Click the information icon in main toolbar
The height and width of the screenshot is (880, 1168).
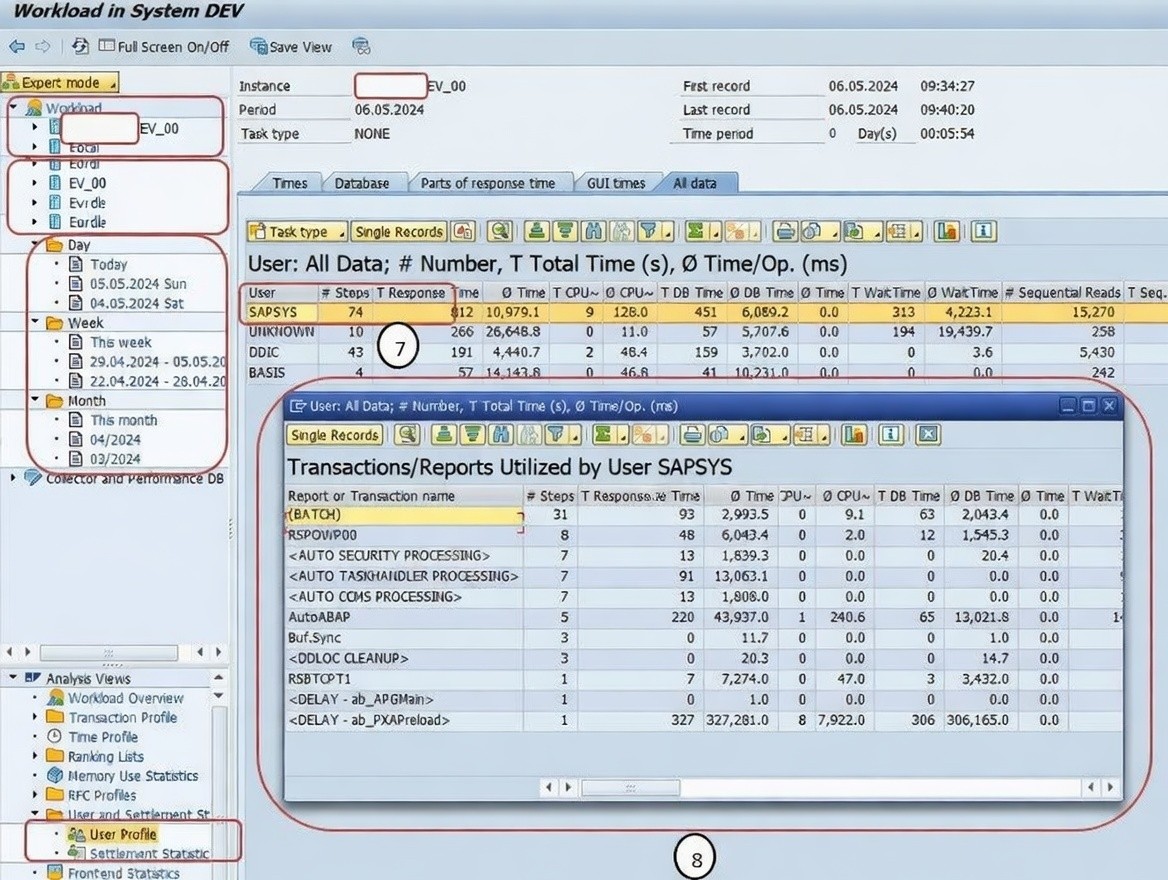984,232
